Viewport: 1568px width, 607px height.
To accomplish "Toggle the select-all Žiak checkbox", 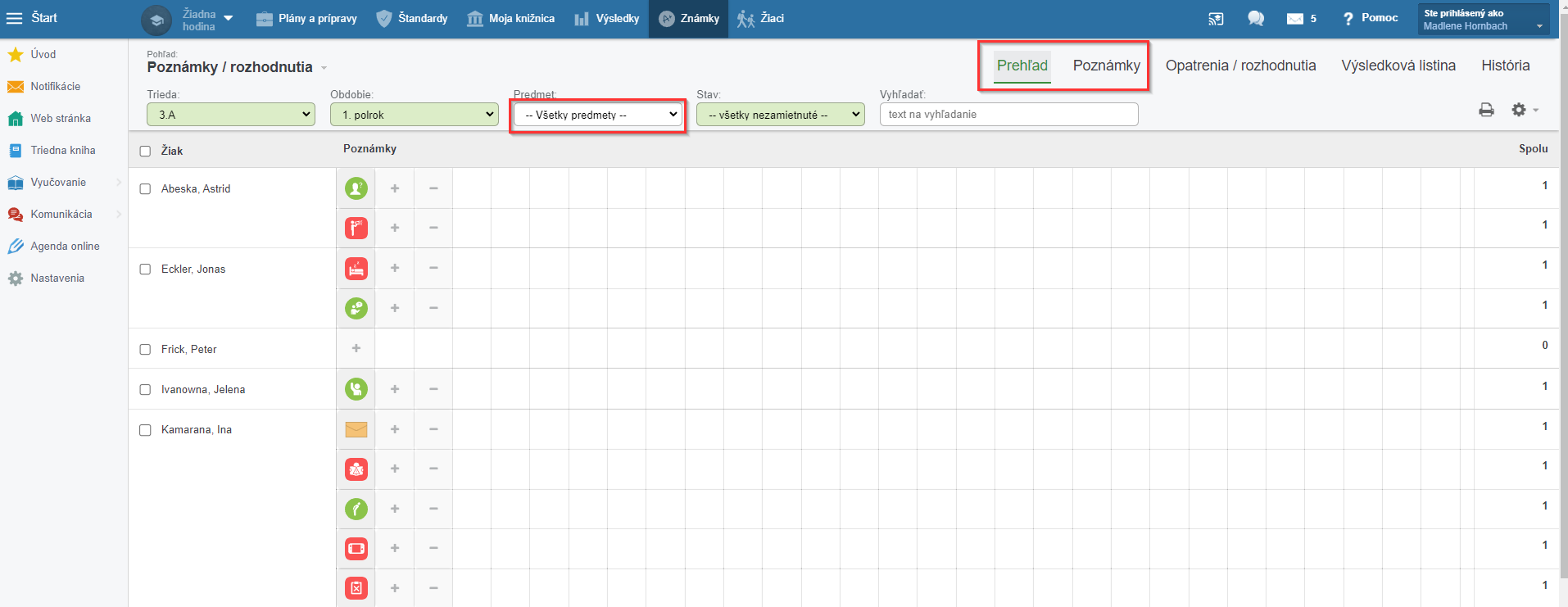I will click(x=145, y=152).
